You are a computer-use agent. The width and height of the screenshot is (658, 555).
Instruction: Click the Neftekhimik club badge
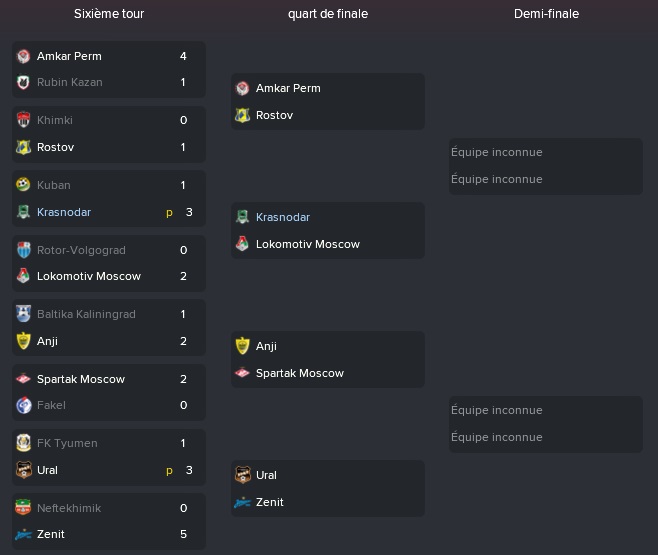(24, 508)
